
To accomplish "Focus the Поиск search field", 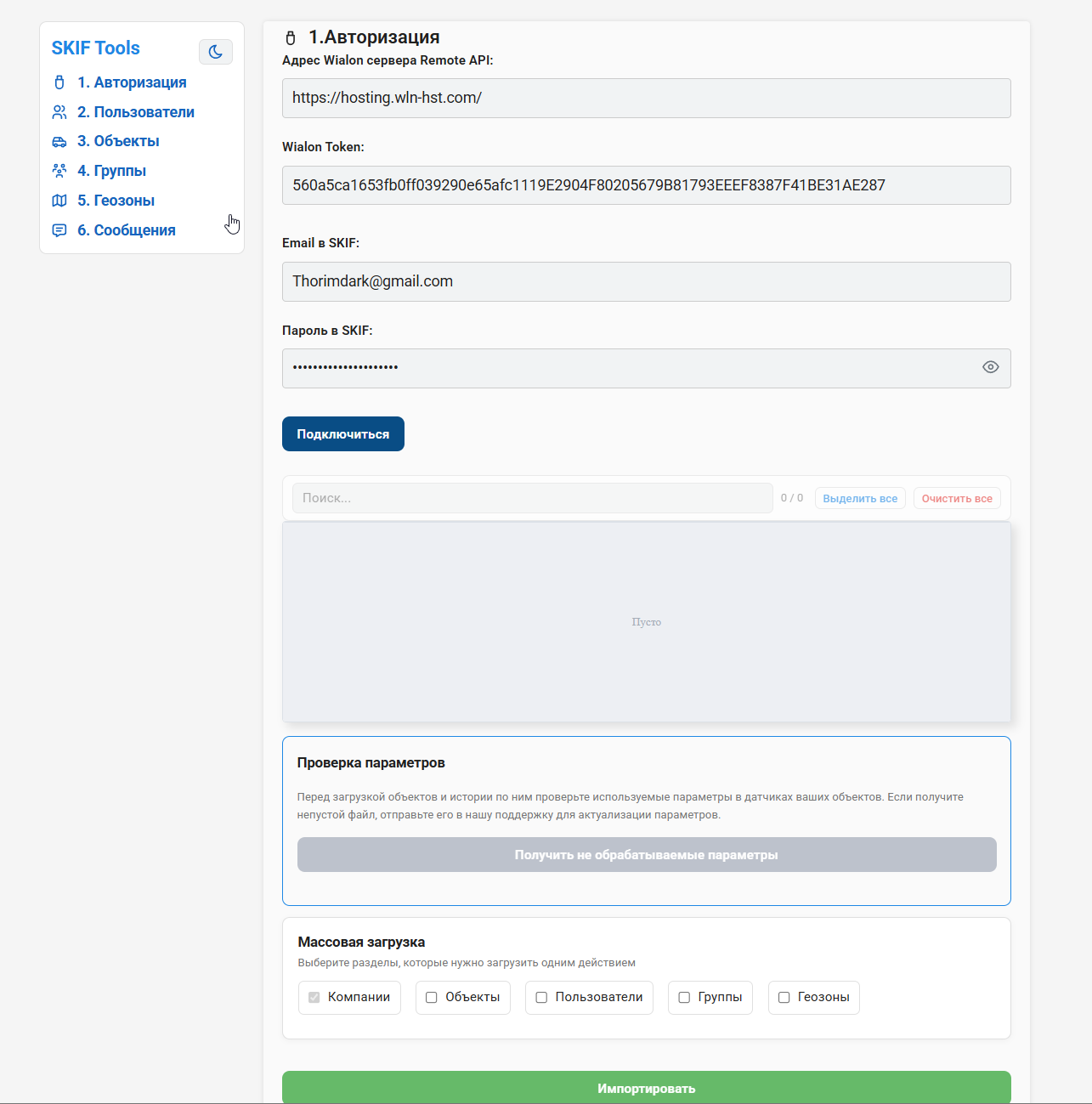I will tap(532, 498).
